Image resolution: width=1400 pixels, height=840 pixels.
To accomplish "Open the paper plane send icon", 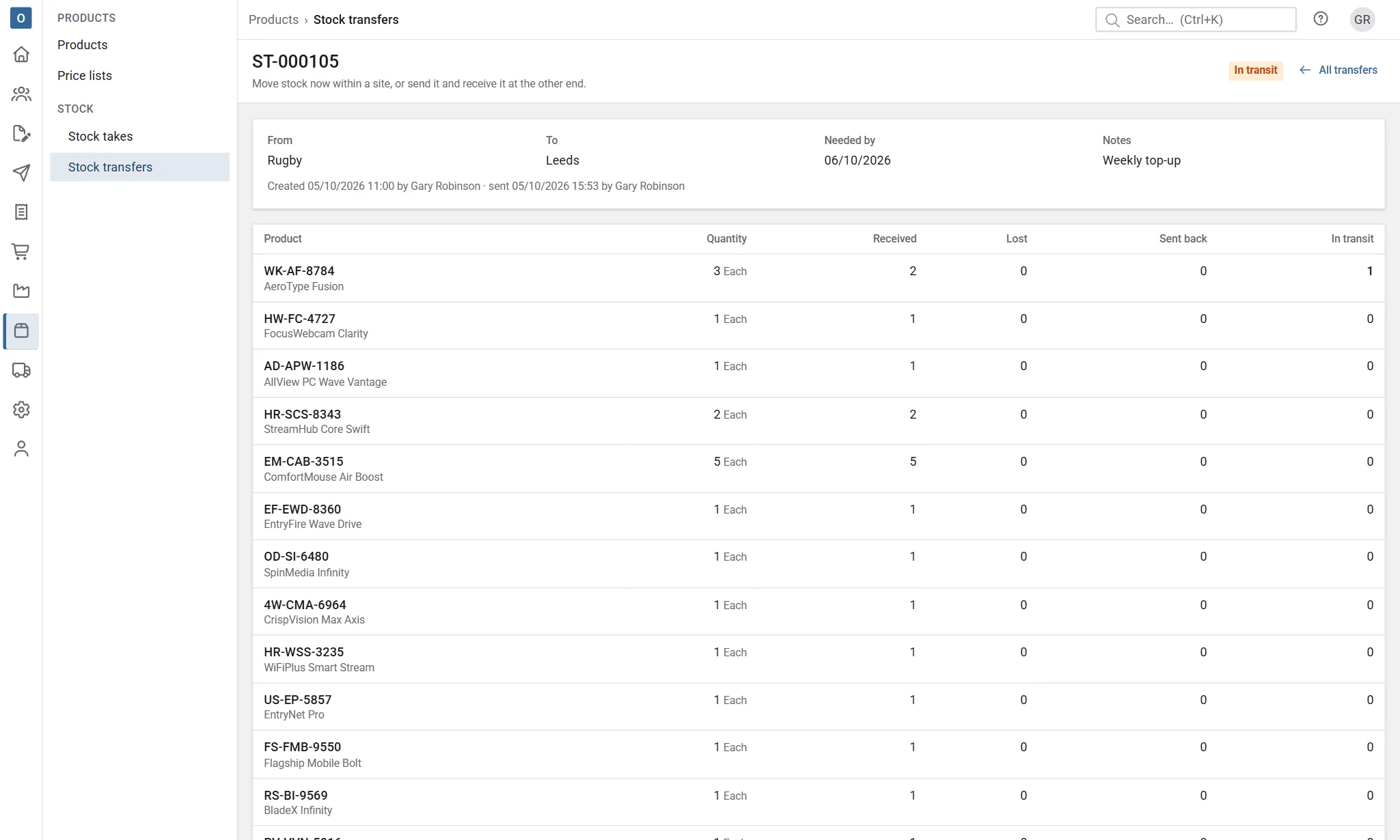I will point(21,173).
